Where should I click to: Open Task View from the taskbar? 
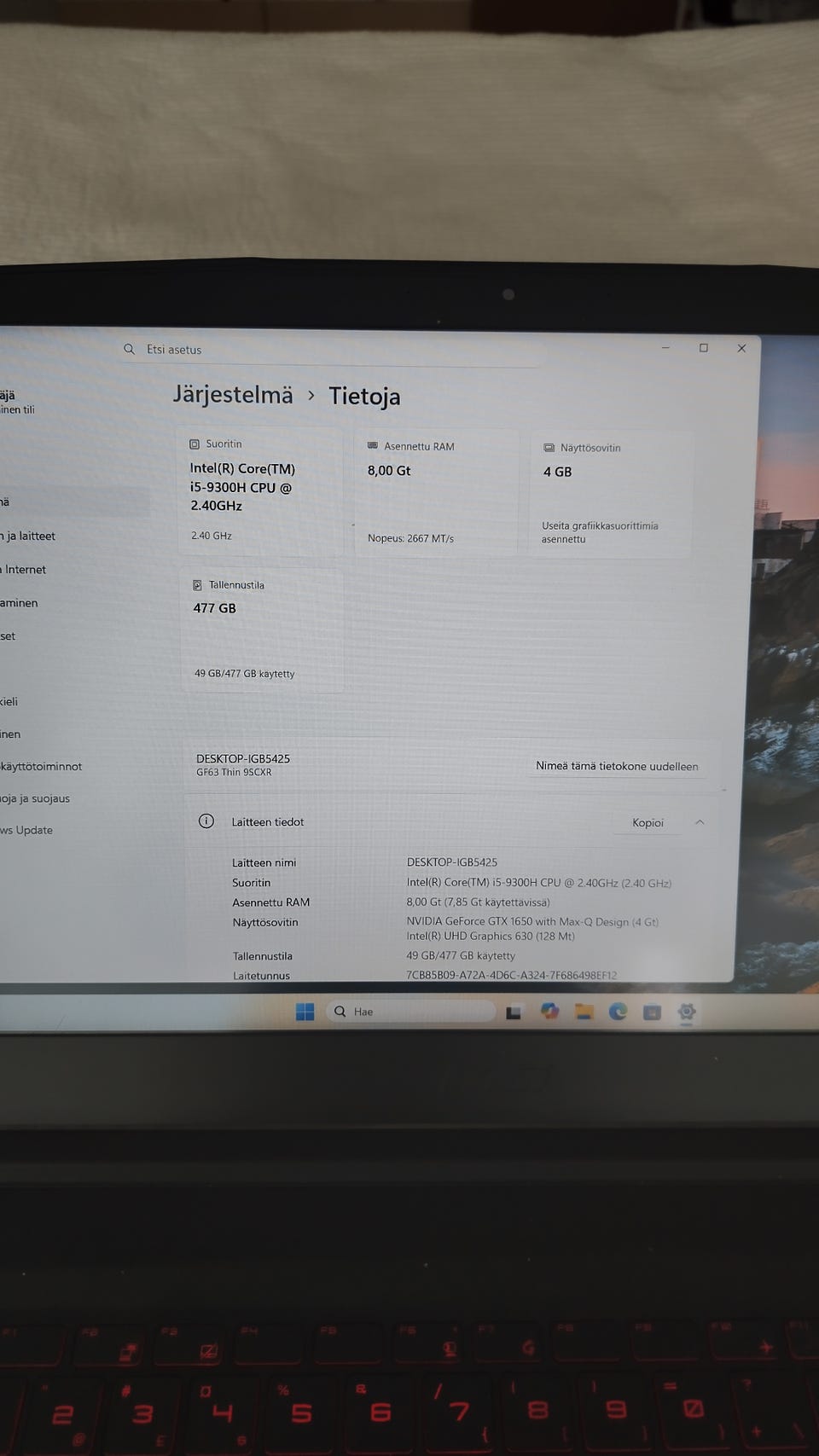pos(514,1012)
